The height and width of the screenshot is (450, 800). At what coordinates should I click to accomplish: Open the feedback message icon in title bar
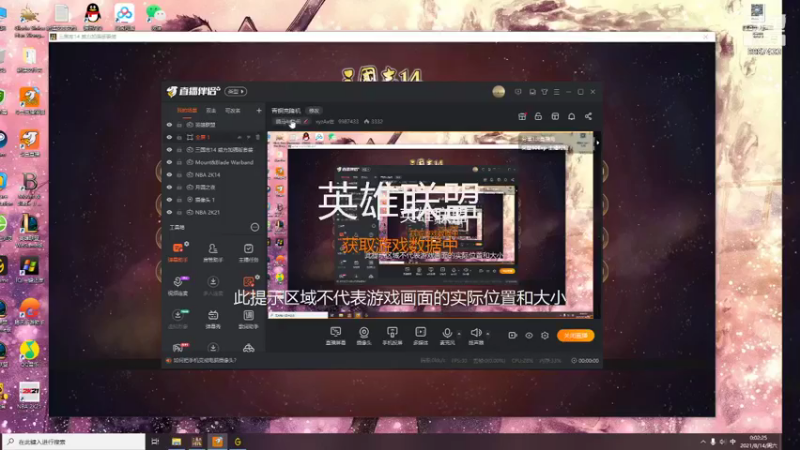point(518,92)
